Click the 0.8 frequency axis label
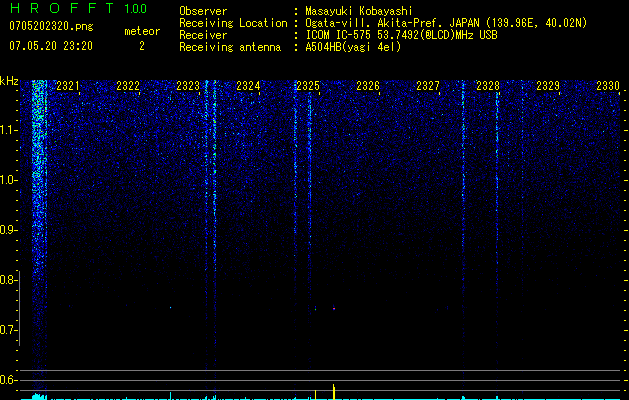 click(x=8, y=280)
